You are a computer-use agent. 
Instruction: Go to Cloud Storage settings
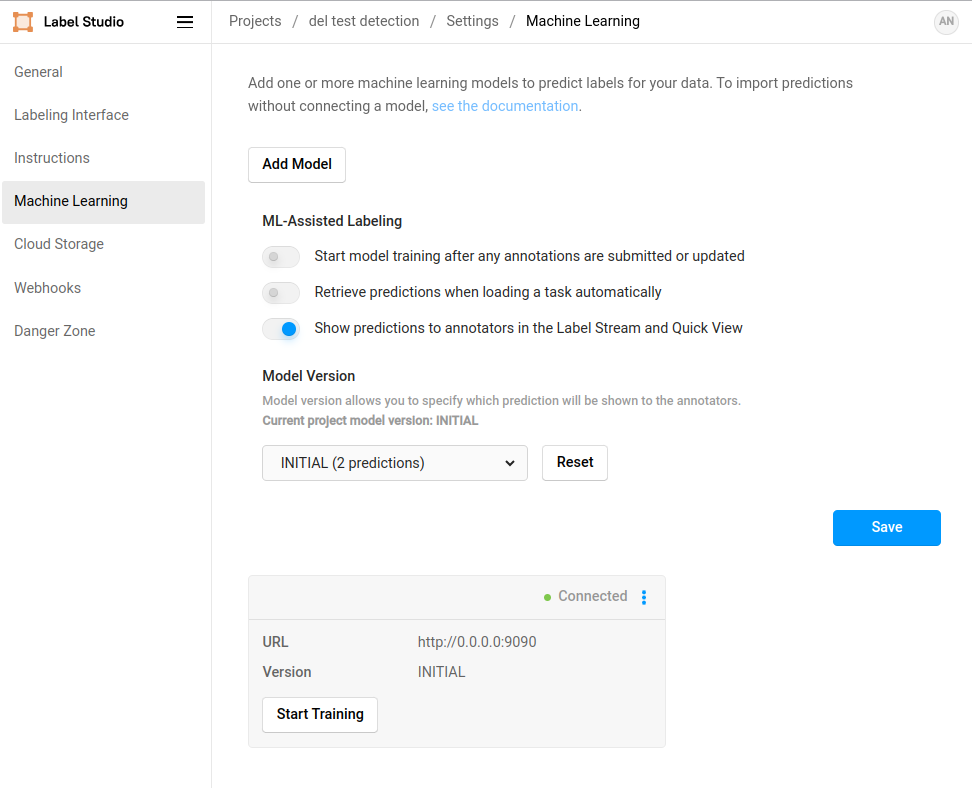[59, 244]
